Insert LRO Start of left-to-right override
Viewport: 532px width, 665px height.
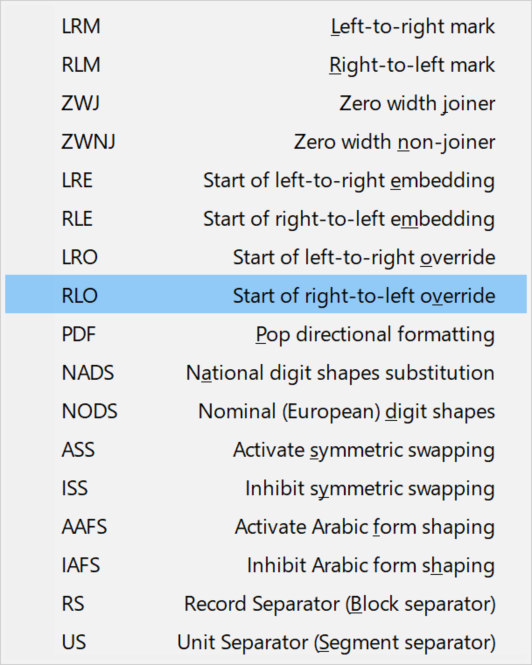tap(266, 257)
